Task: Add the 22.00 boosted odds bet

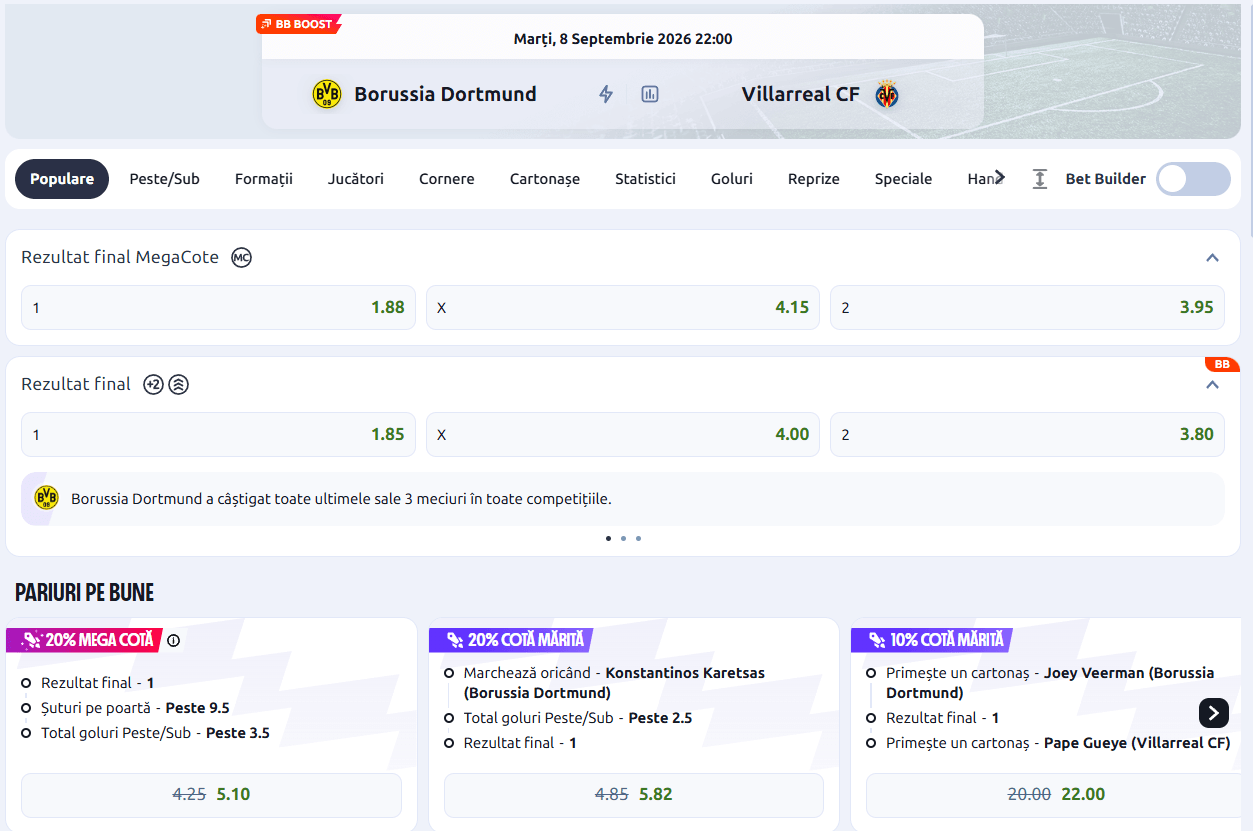Action: [x=1055, y=795]
